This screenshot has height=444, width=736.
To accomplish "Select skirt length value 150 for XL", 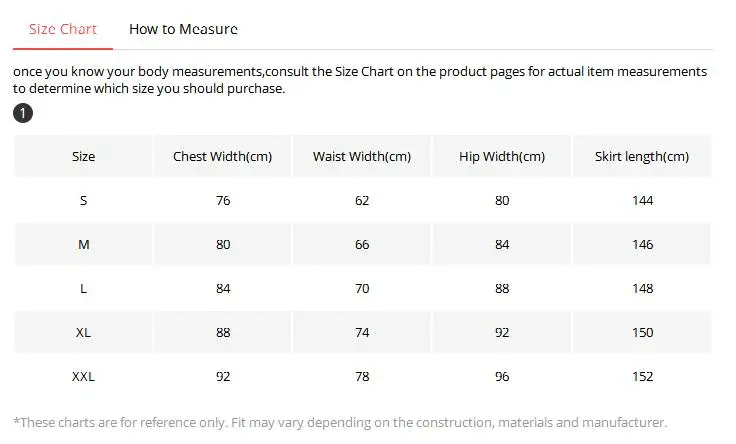I will 643,333.
